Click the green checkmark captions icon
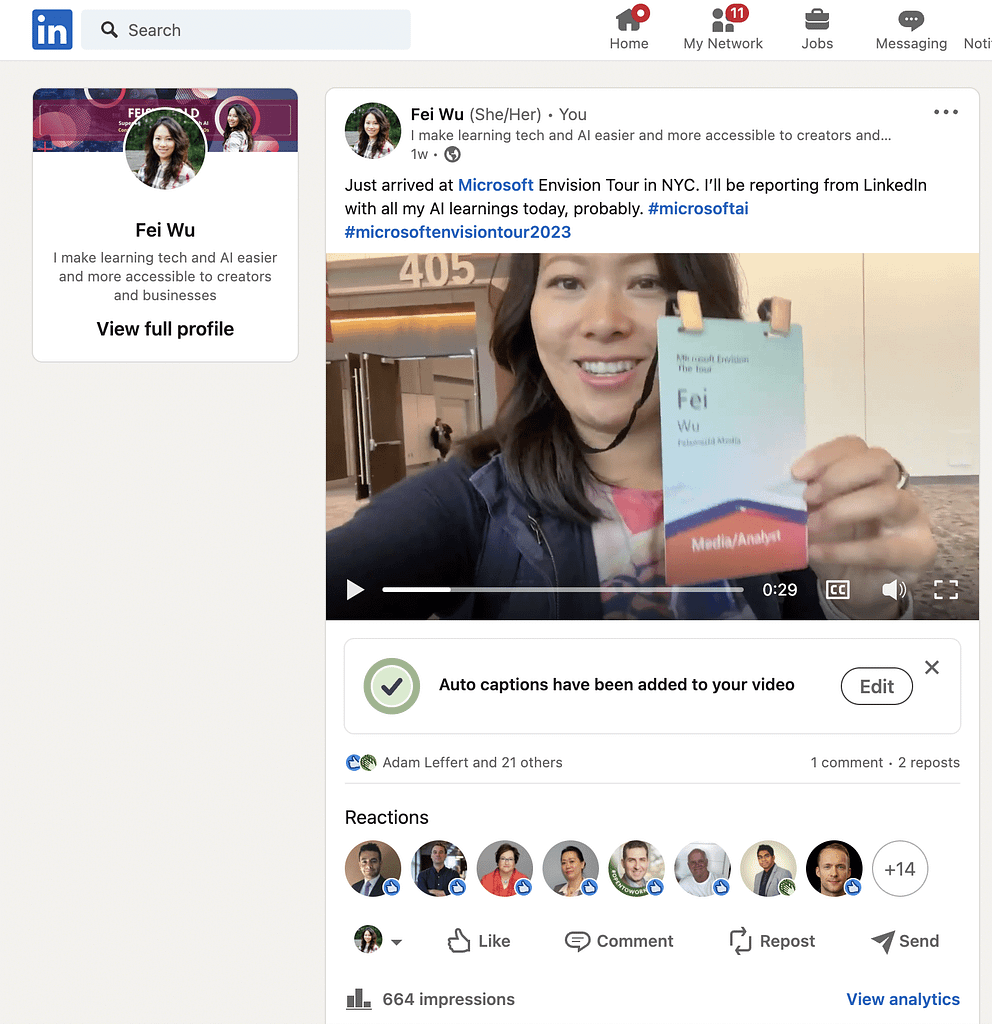Image resolution: width=992 pixels, height=1024 pixels. point(392,686)
